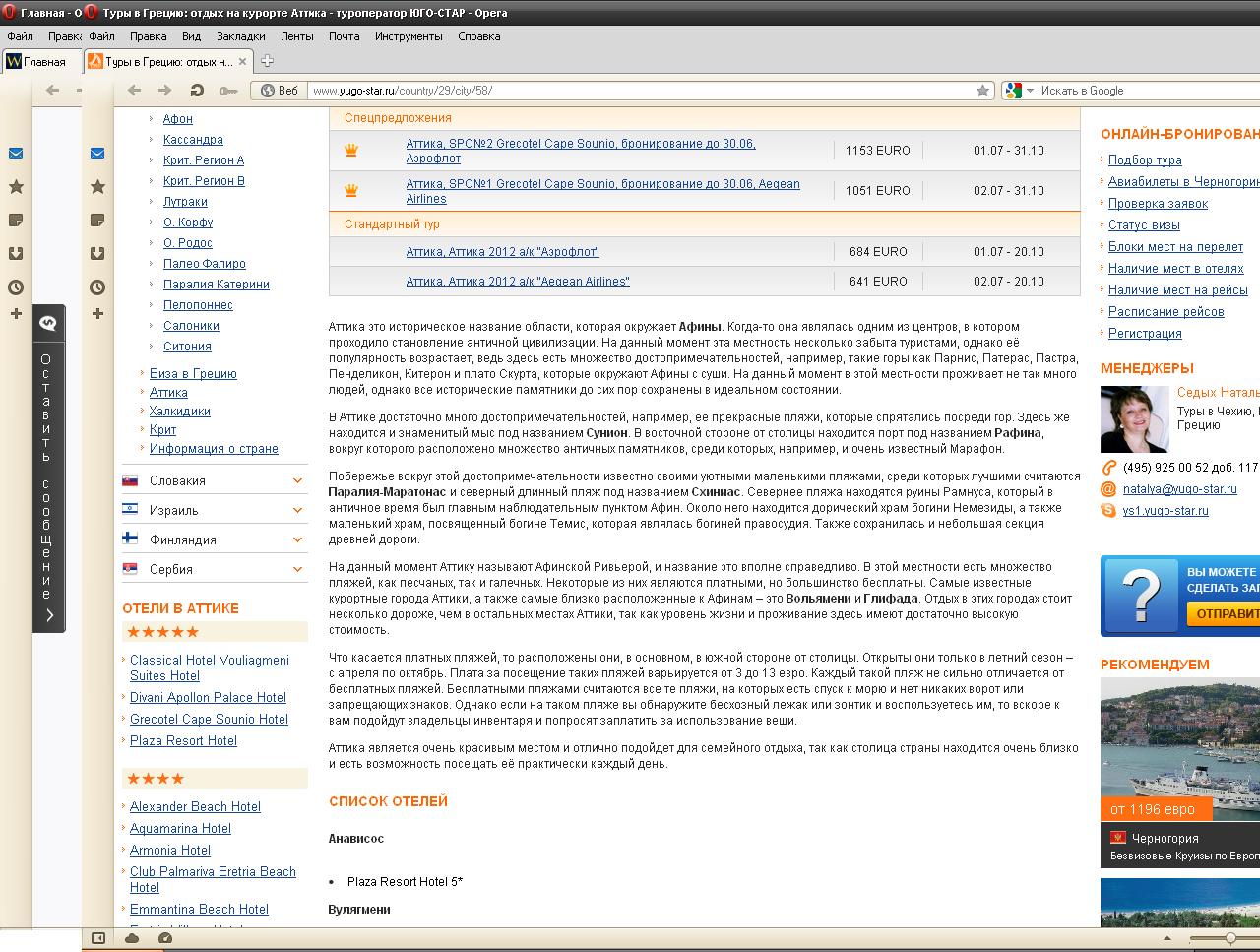Click the crown icon beside the SPON№1 offer

click(x=351, y=191)
